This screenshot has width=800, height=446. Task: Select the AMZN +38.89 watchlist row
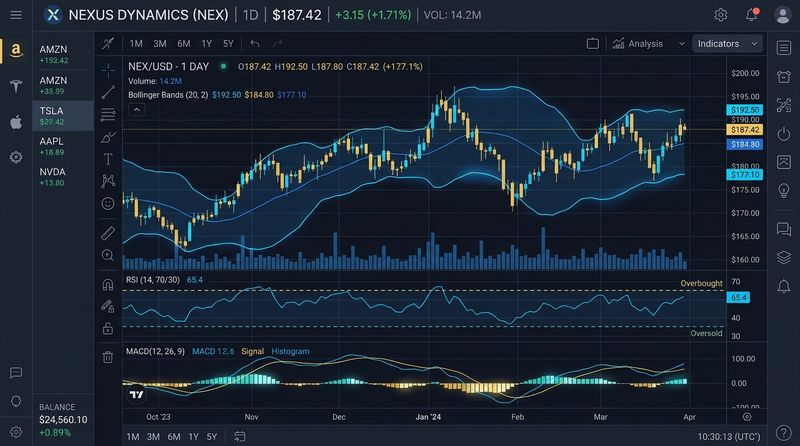63,85
